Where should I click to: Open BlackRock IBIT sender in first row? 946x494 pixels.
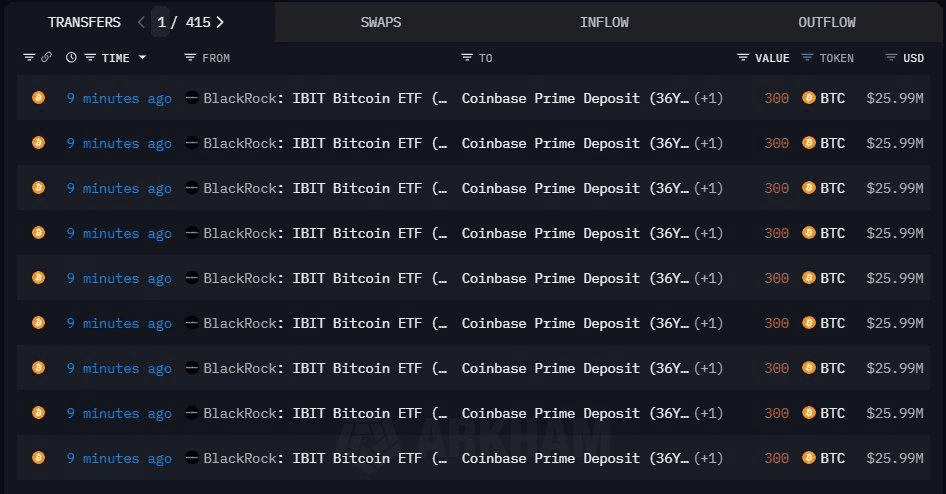pos(317,98)
